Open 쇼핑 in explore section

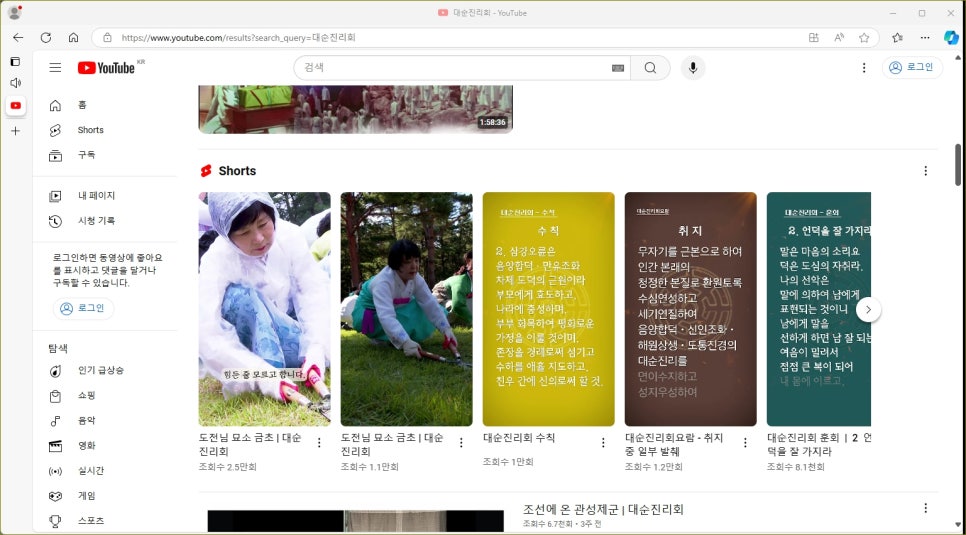click(105, 396)
